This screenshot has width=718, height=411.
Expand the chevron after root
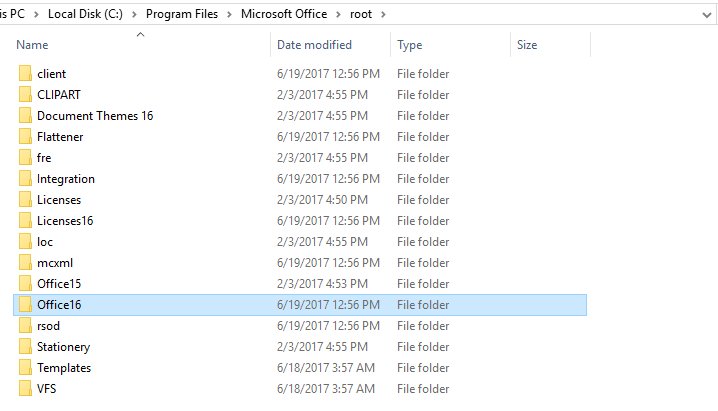tap(383, 15)
